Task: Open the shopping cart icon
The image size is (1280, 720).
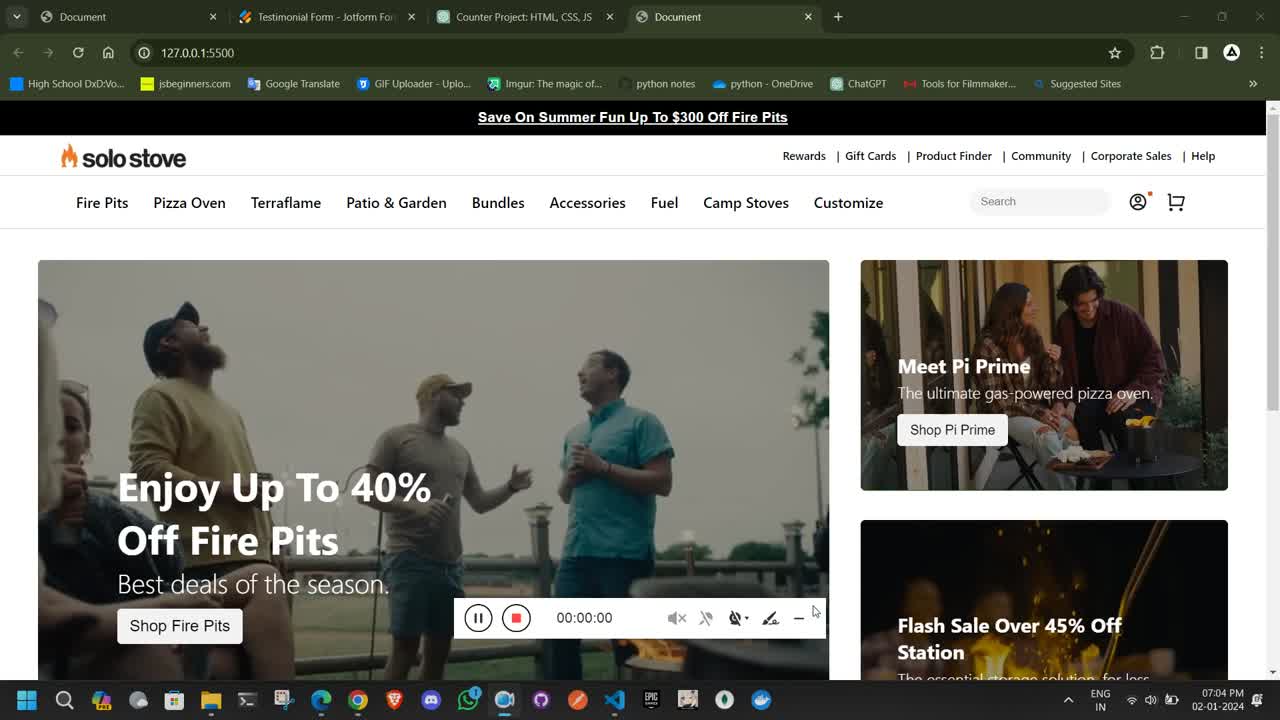Action: (x=1176, y=202)
